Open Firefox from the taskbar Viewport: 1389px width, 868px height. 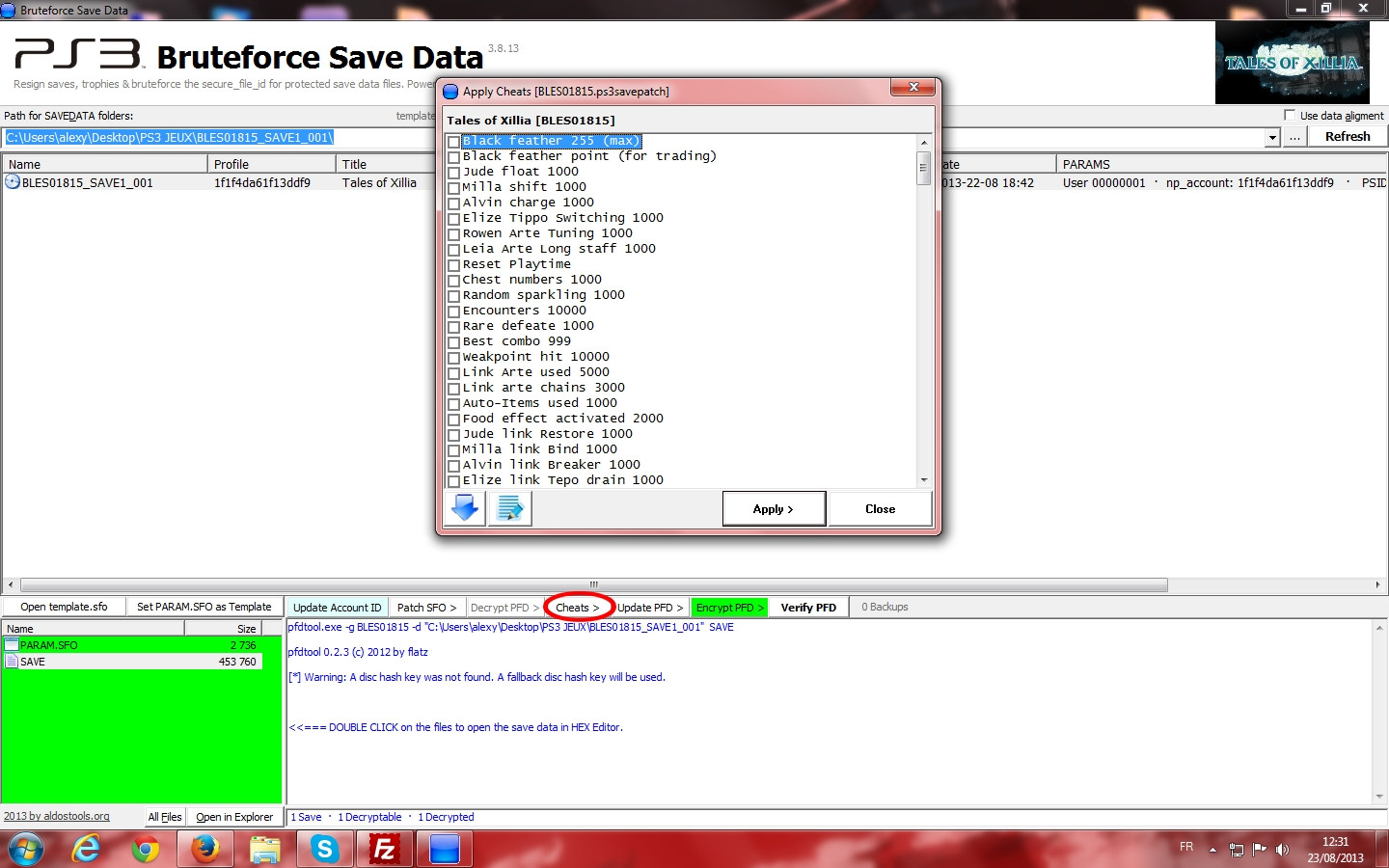pos(205,849)
